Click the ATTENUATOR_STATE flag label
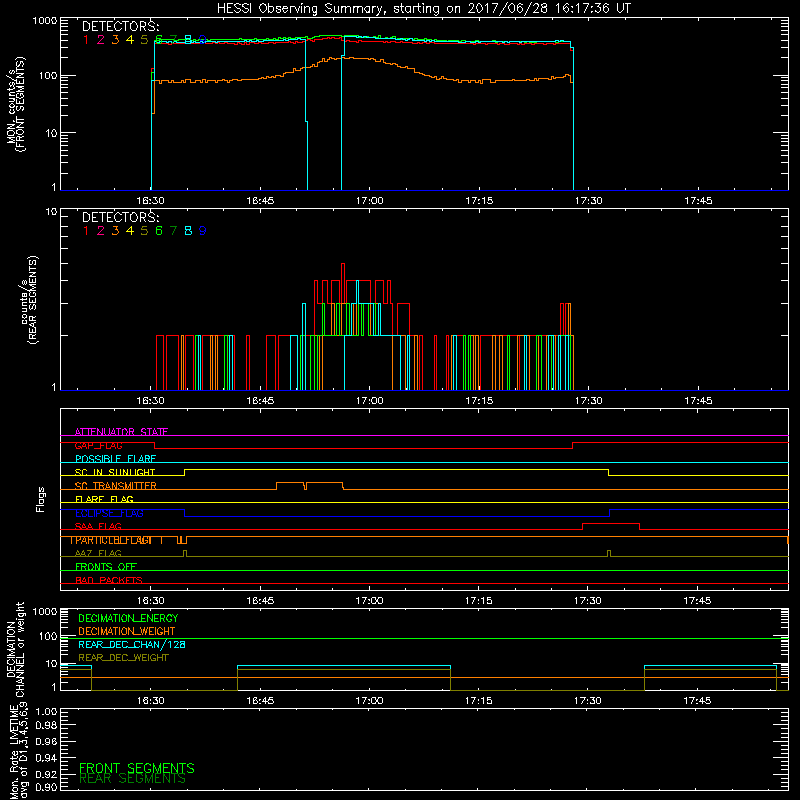800x800 pixels. click(121, 432)
